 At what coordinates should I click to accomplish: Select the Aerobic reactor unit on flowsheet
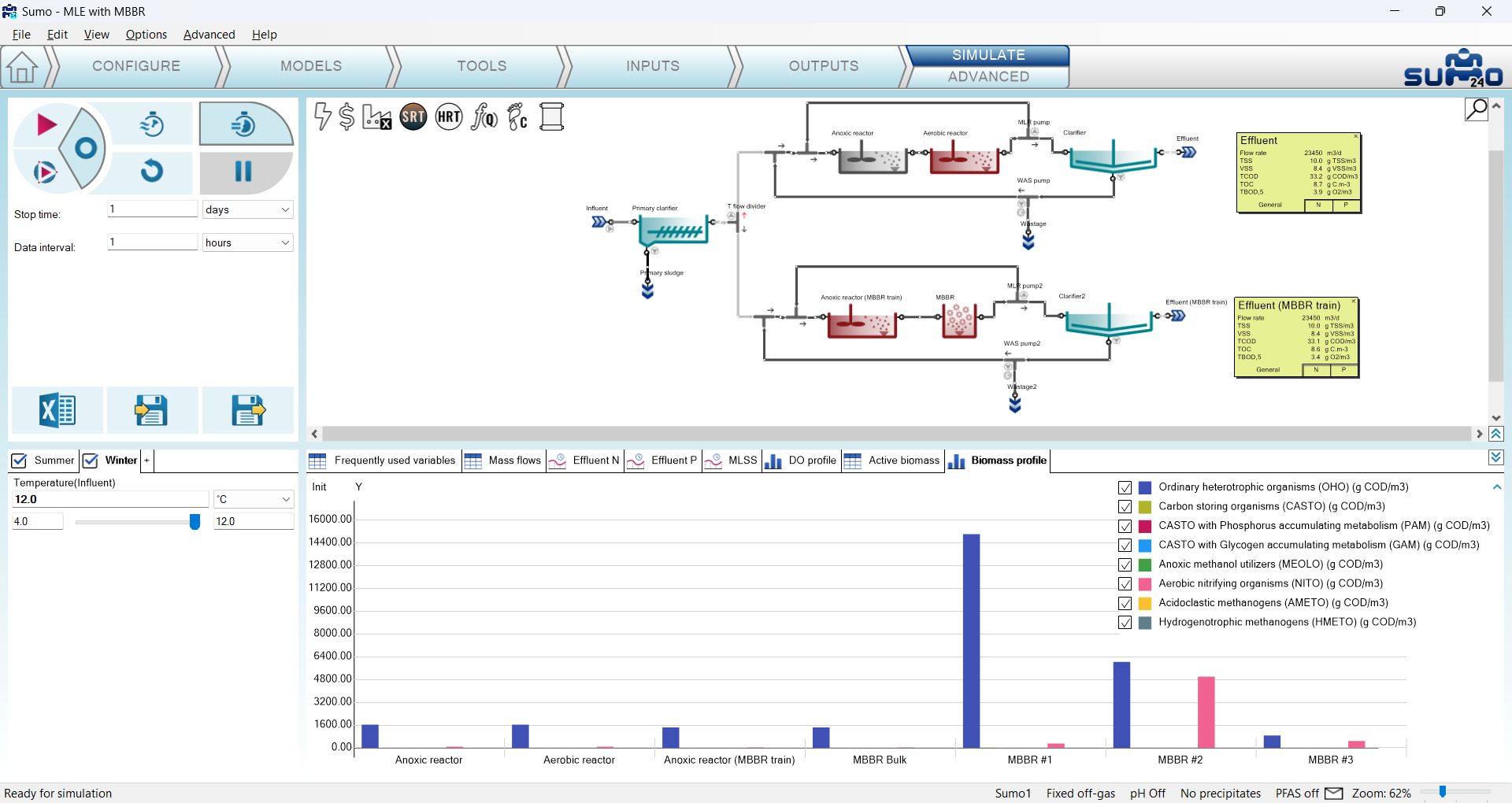964,158
